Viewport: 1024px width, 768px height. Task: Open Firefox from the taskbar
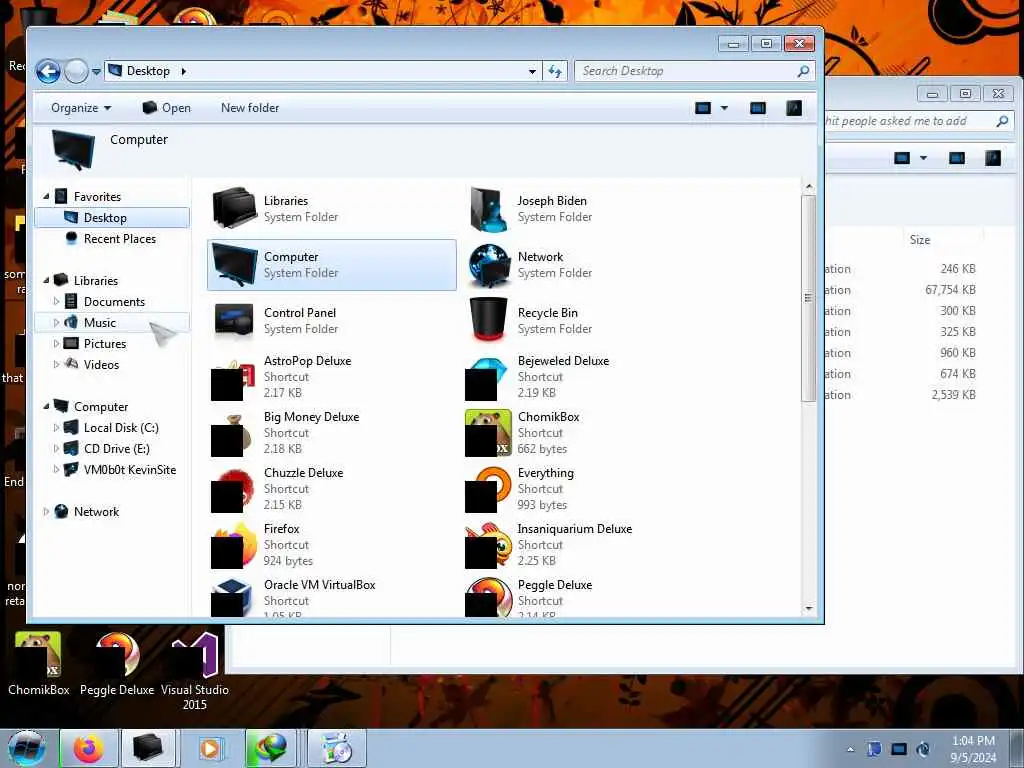pos(89,748)
